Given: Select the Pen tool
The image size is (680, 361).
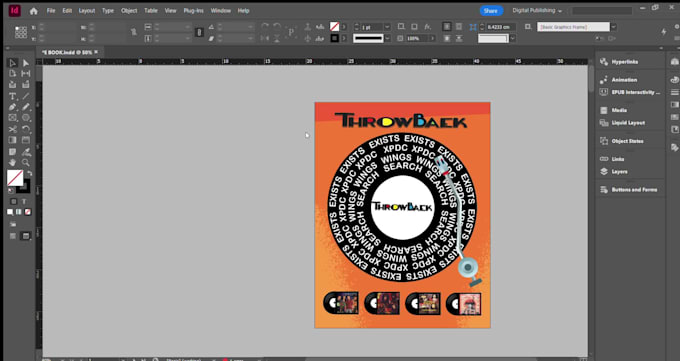Looking at the screenshot, I should point(12,107).
